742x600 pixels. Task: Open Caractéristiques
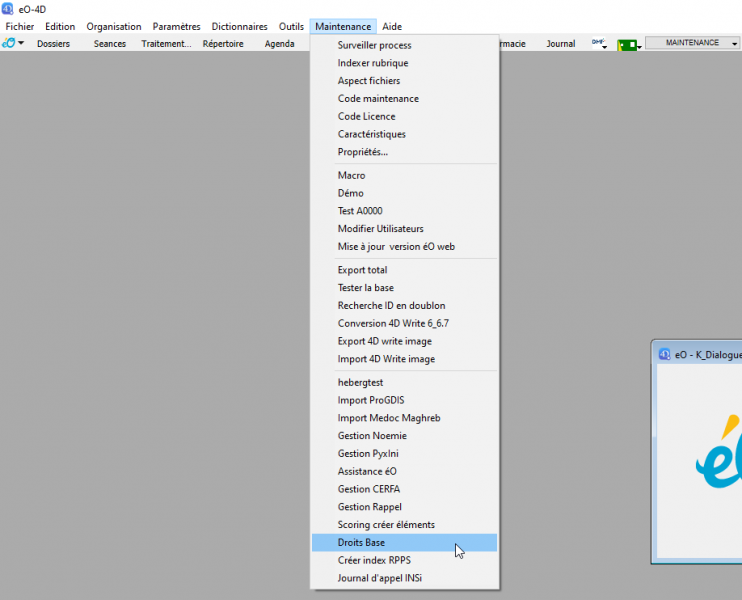point(405,134)
